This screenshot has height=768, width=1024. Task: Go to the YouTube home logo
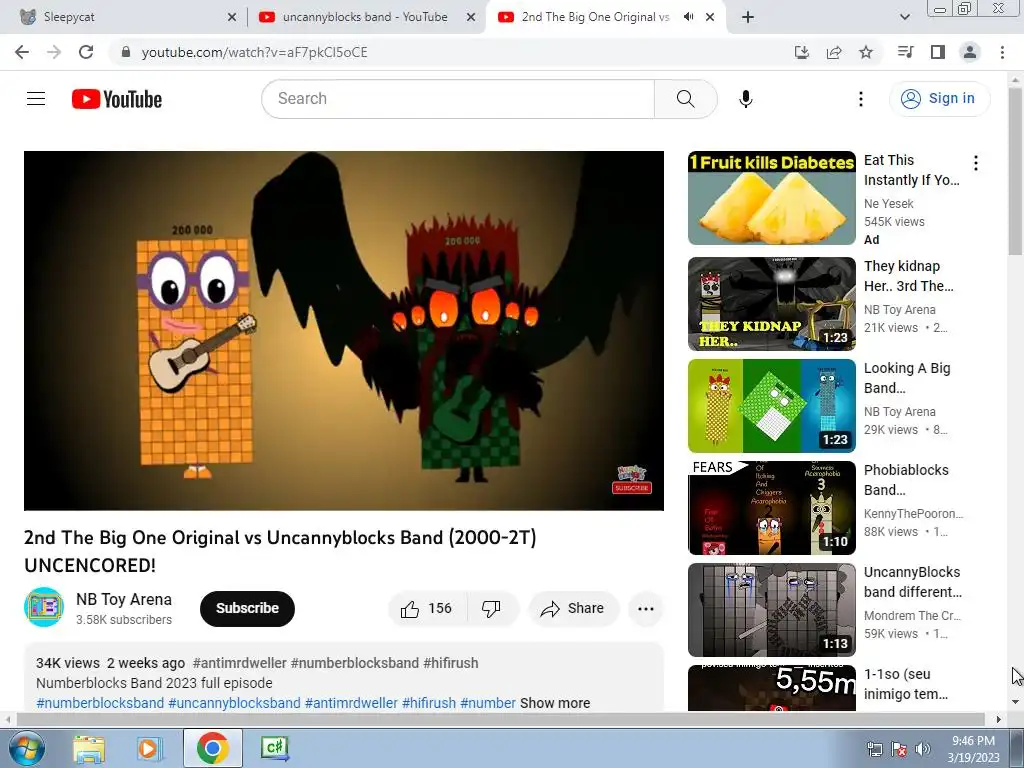point(117,99)
